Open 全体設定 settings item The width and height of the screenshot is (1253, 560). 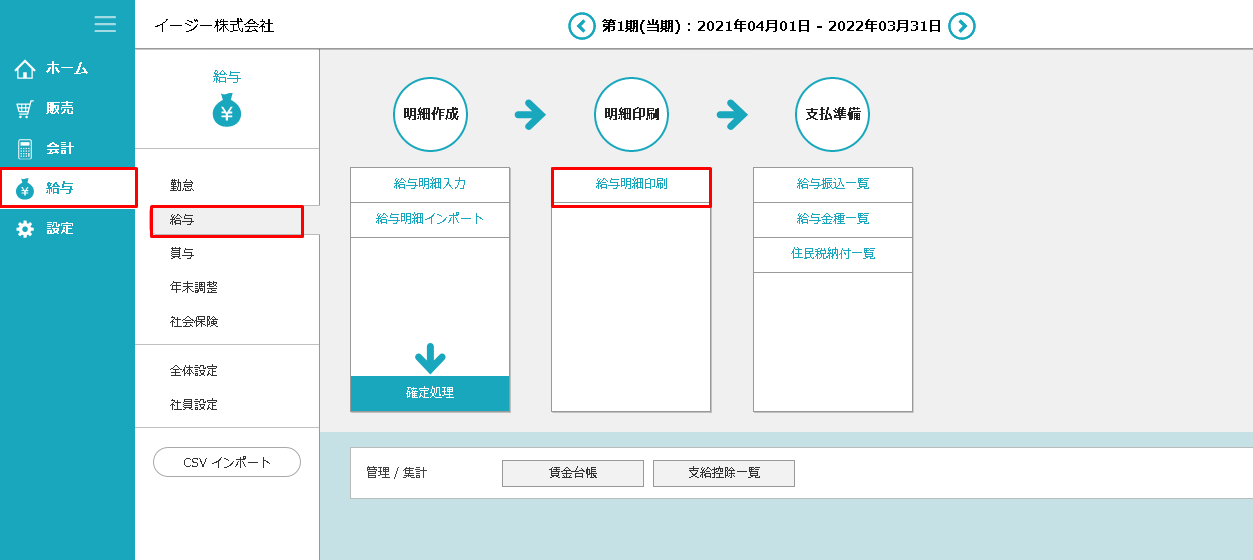pos(194,370)
